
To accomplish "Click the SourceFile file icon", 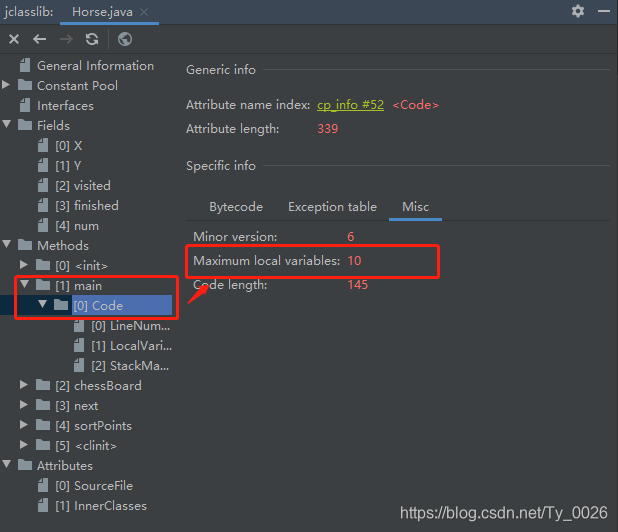I will 43,485.
